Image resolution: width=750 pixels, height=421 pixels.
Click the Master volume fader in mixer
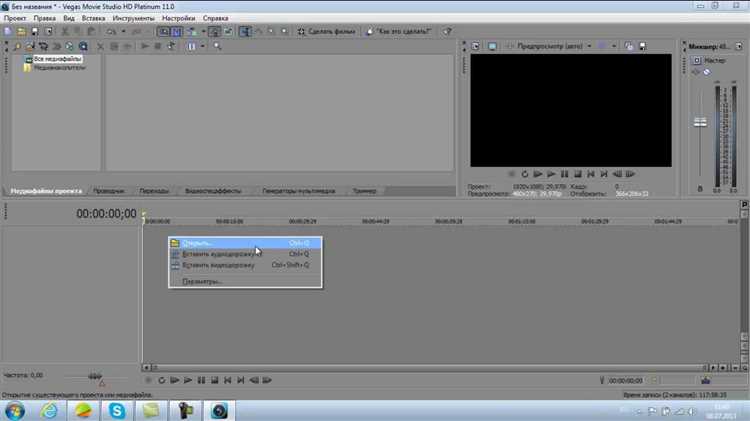tap(700, 122)
